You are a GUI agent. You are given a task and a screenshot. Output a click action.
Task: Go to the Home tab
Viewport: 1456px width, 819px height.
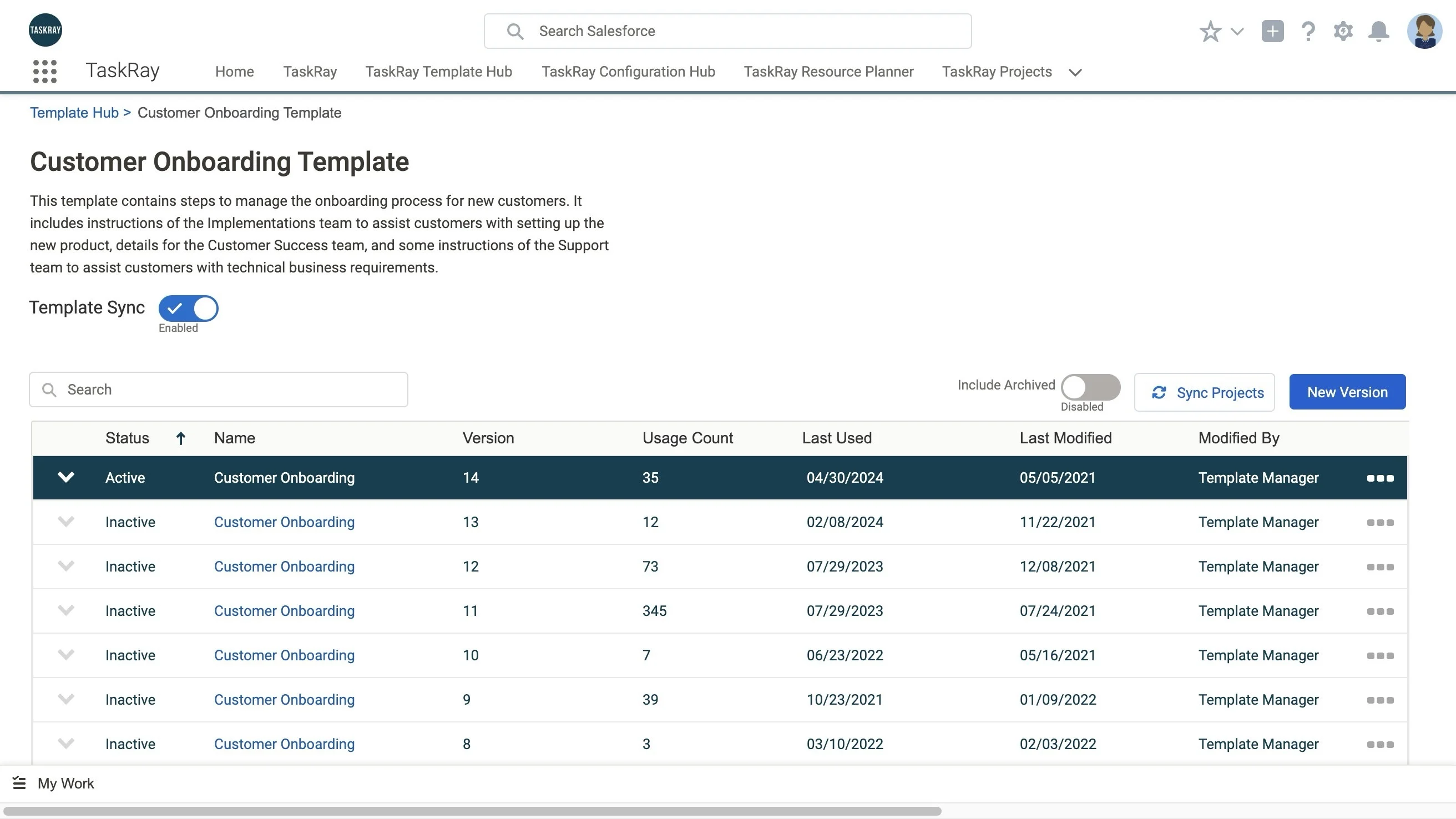click(235, 72)
